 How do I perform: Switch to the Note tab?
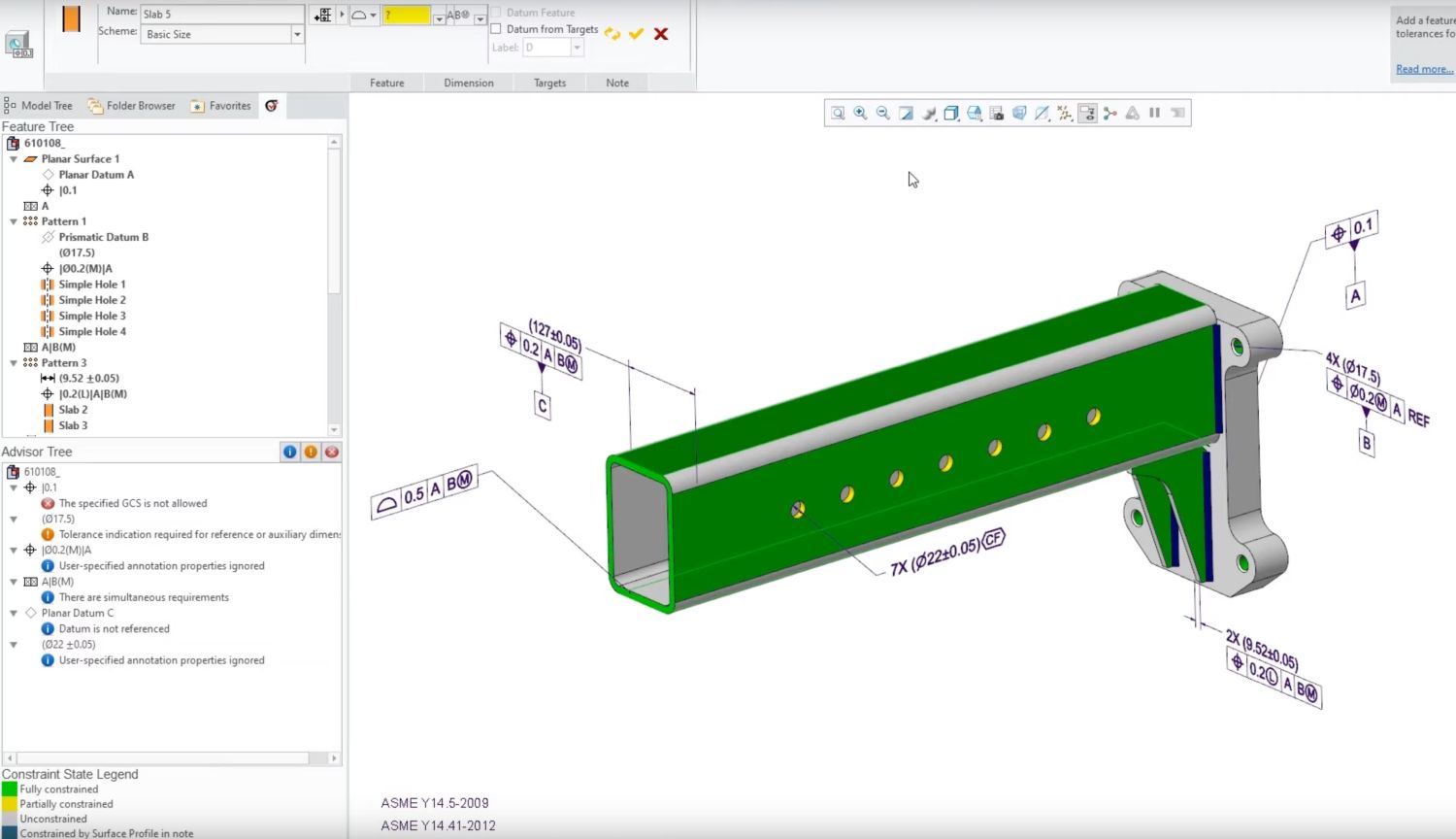click(617, 84)
